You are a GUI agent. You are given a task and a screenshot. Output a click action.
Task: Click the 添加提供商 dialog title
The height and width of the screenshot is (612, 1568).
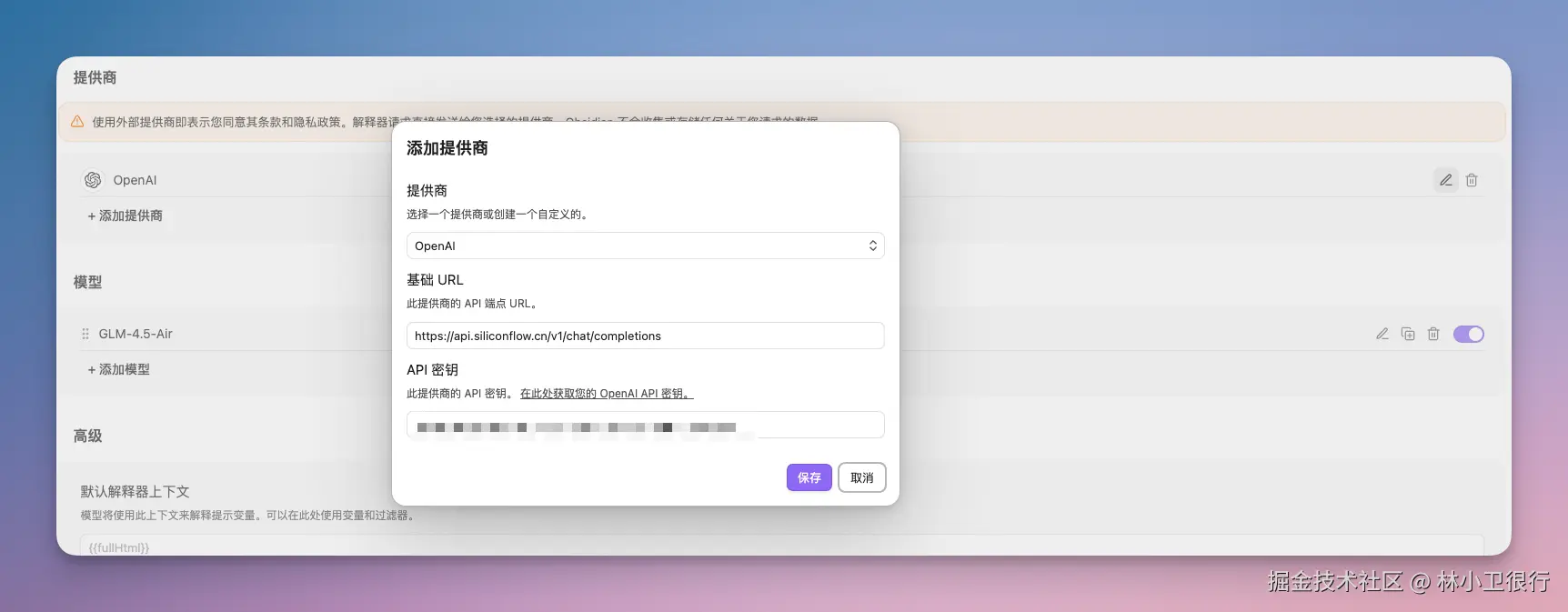[447, 148]
